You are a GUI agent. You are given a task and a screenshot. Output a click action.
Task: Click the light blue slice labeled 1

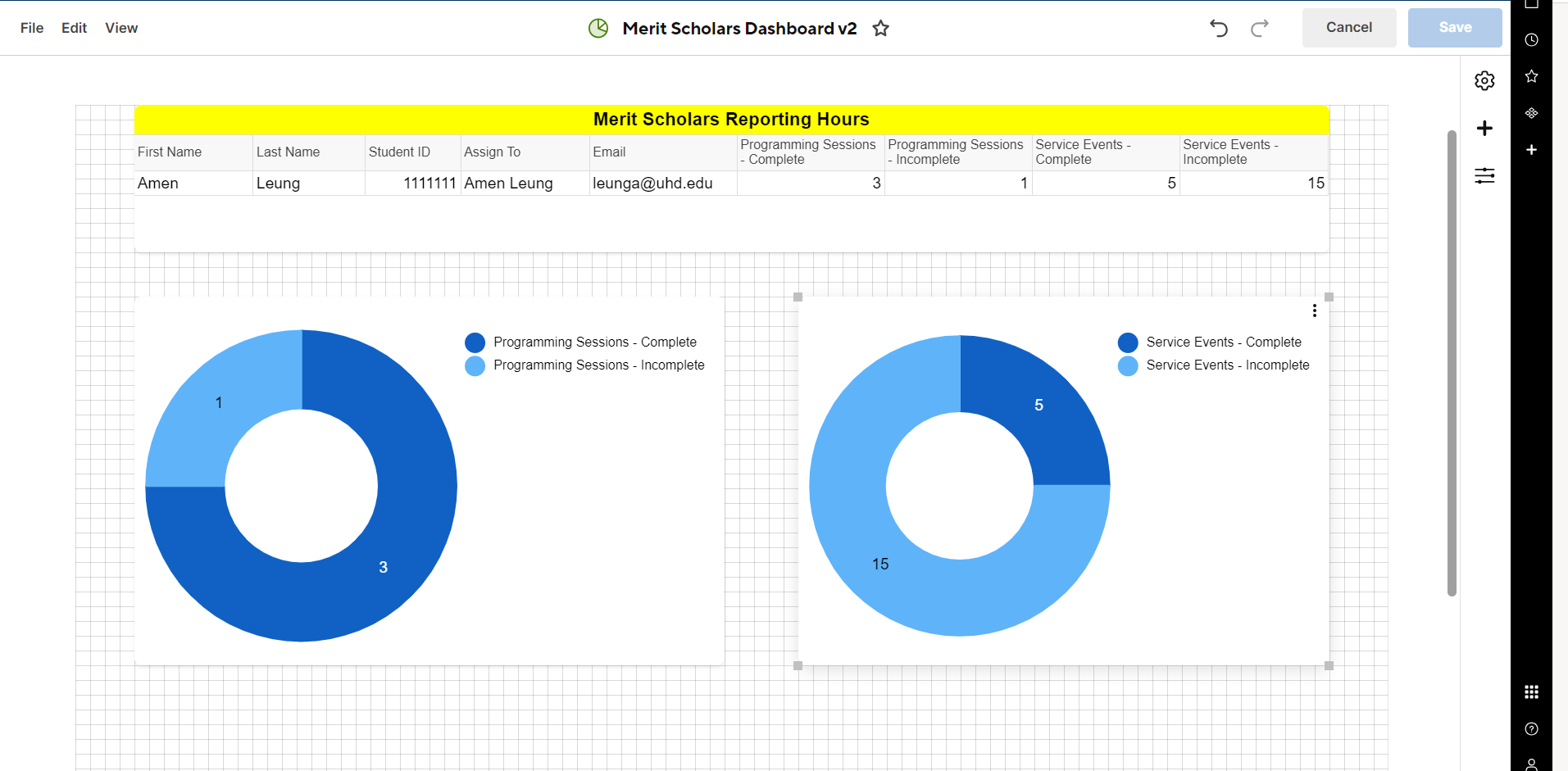coord(218,403)
